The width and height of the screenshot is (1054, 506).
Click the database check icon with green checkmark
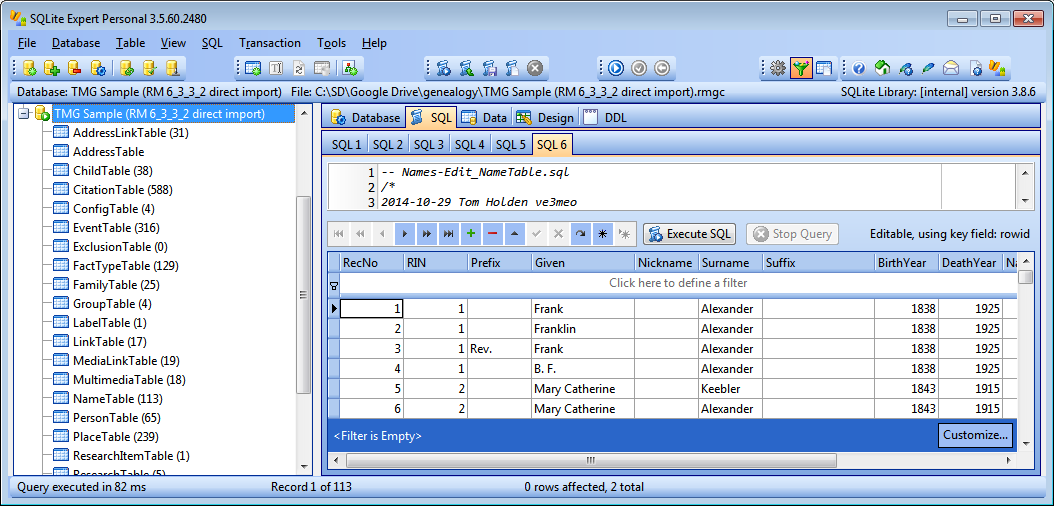(150, 68)
